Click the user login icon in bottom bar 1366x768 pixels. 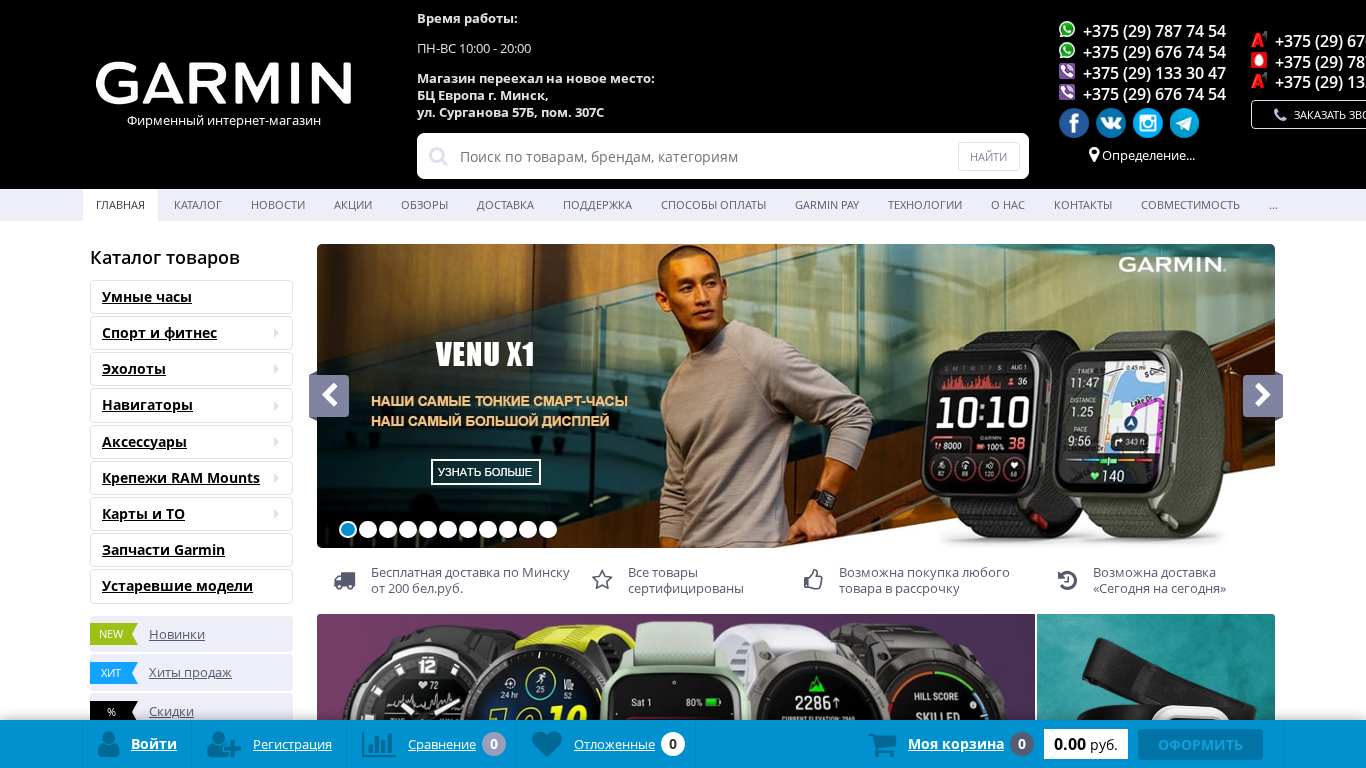[x=109, y=744]
